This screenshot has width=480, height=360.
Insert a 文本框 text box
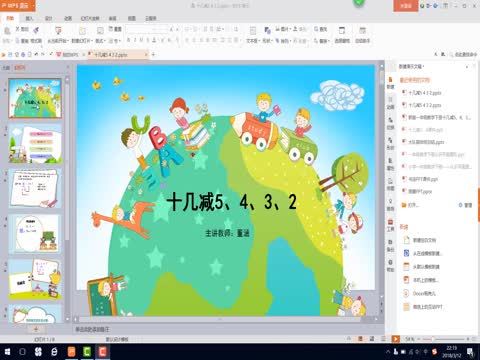tap(252, 34)
